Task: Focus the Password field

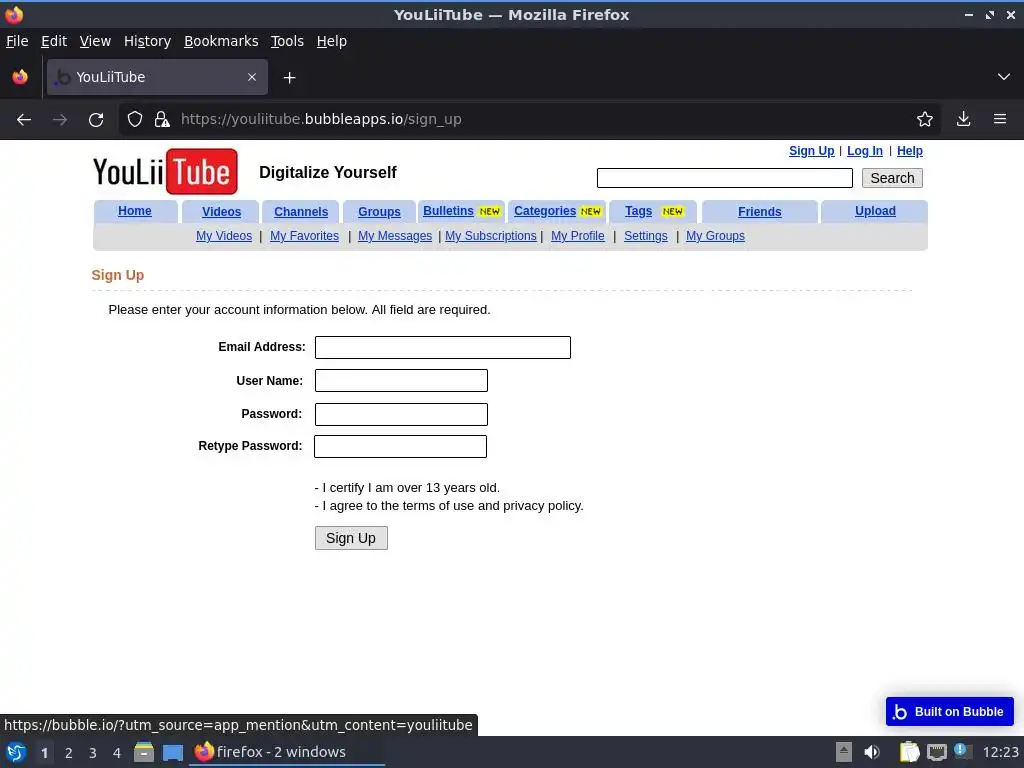Action: pyautogui.click(x=401, y=415)
